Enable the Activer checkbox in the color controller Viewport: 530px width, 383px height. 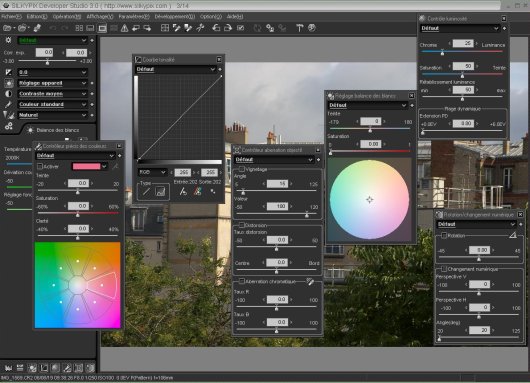[x=40, y=166]
